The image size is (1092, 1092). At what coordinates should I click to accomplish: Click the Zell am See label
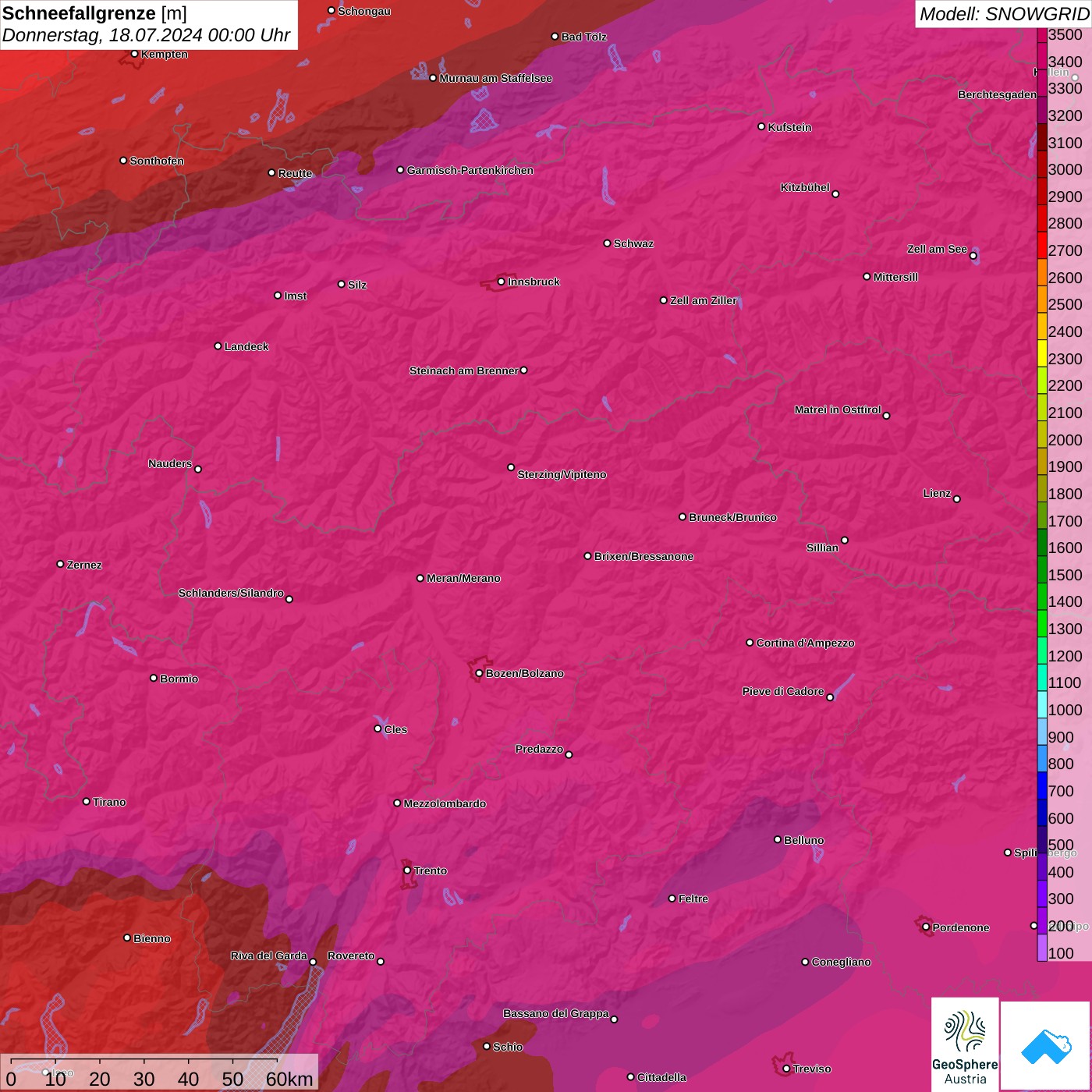[x=937, y=249]
